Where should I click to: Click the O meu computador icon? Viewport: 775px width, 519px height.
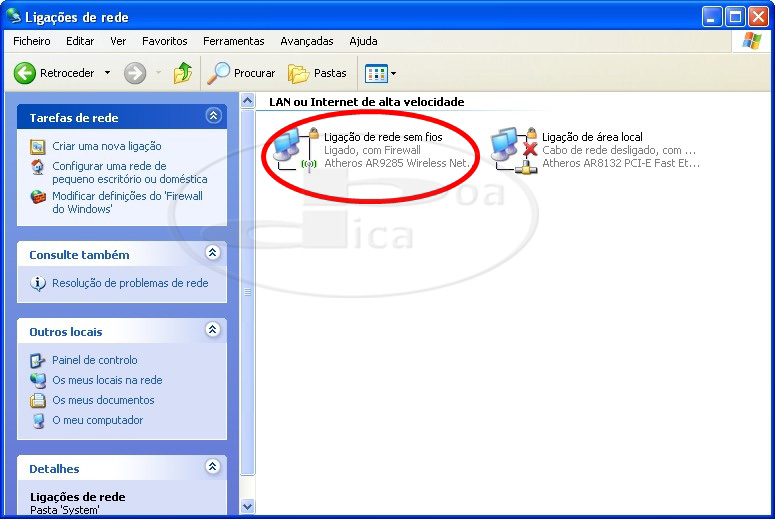[x=38, y=420]
